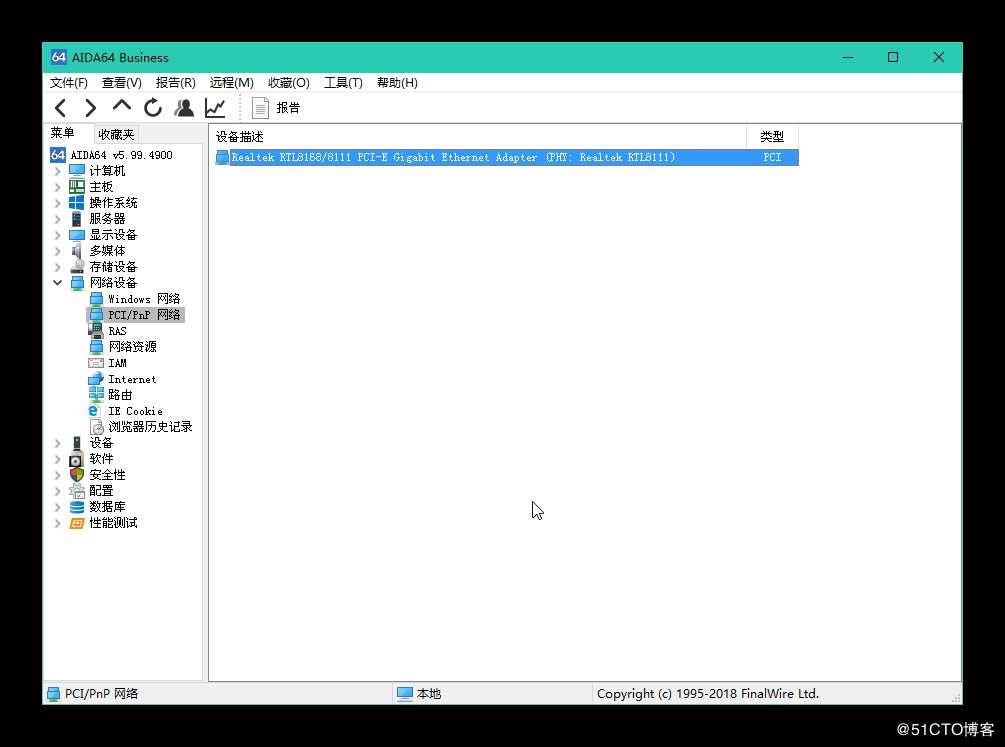Image resolution: width=1005 pixels, height=747 pixels.
Task: Refresh using the circular arrow icon
Action: click(153, 108)
